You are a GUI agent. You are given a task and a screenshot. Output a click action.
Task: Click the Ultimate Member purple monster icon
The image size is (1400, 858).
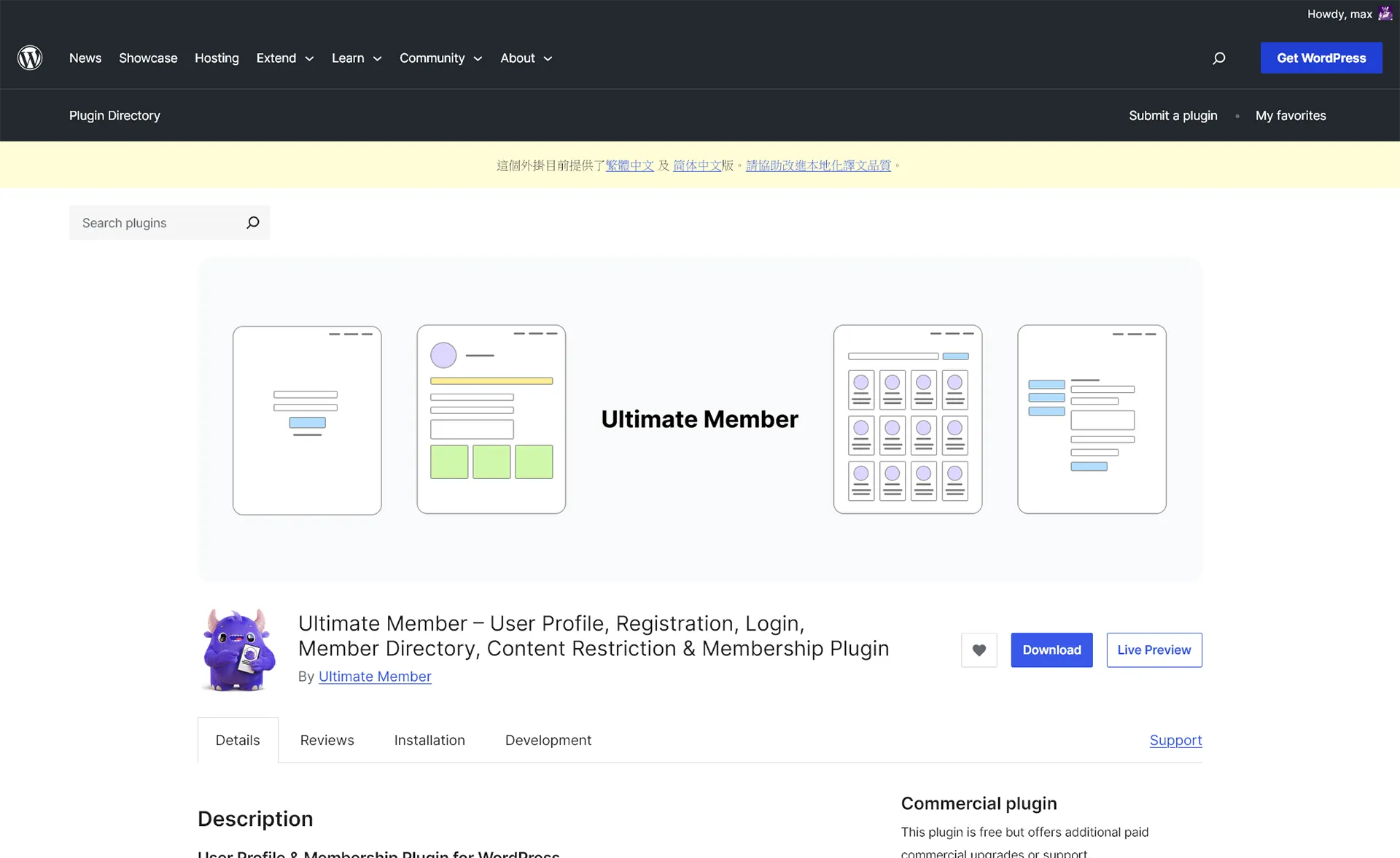pos(238,650)
